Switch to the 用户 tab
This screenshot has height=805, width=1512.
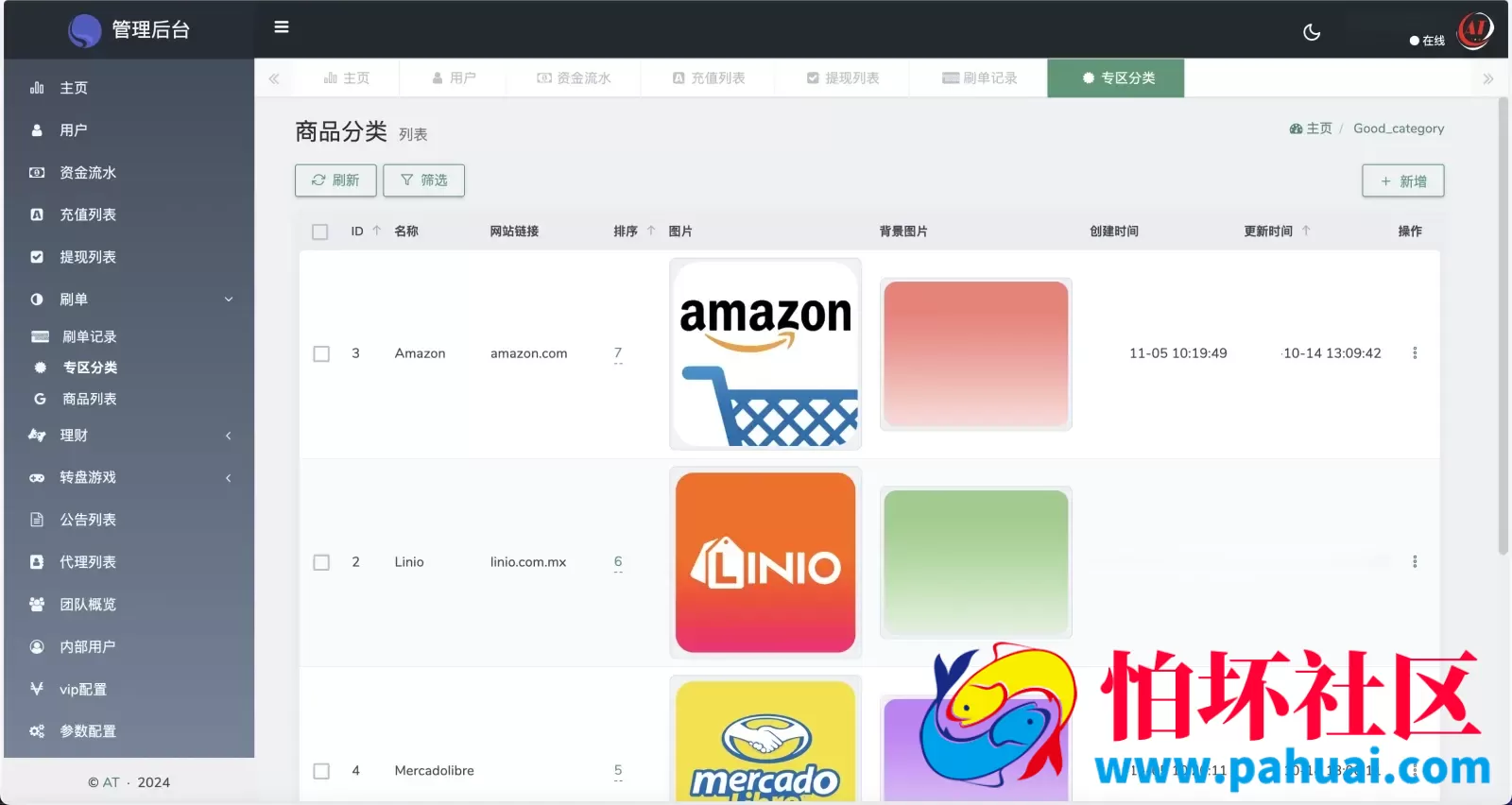pos(454,78)
